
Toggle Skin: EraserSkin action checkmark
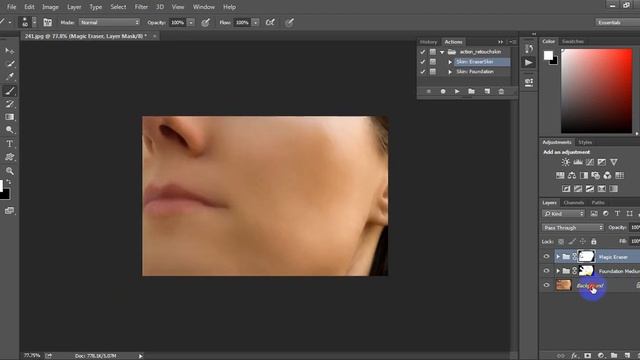423,62
